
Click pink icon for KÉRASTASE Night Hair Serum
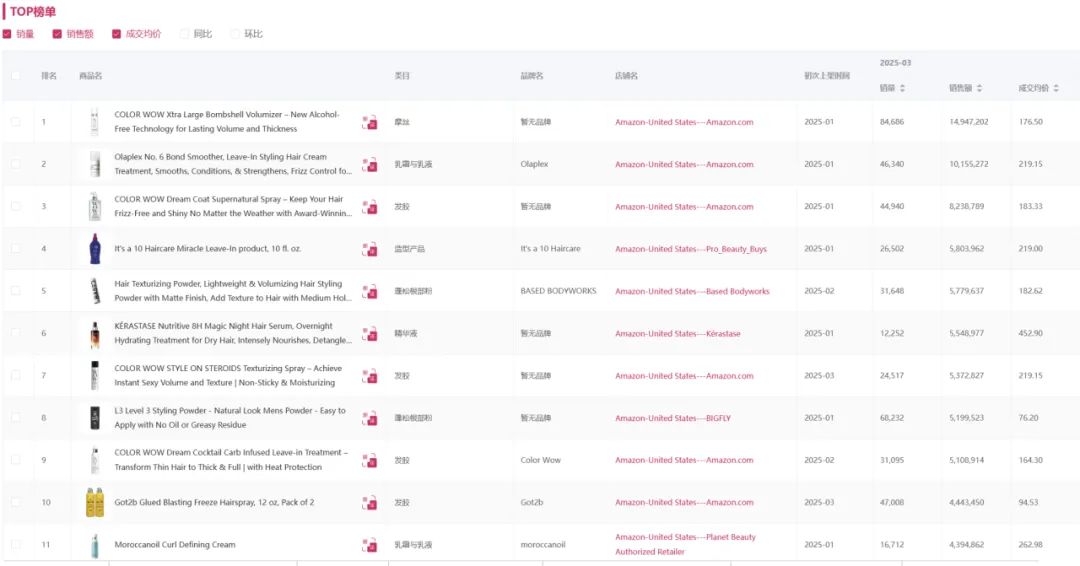tap(370, 333)
